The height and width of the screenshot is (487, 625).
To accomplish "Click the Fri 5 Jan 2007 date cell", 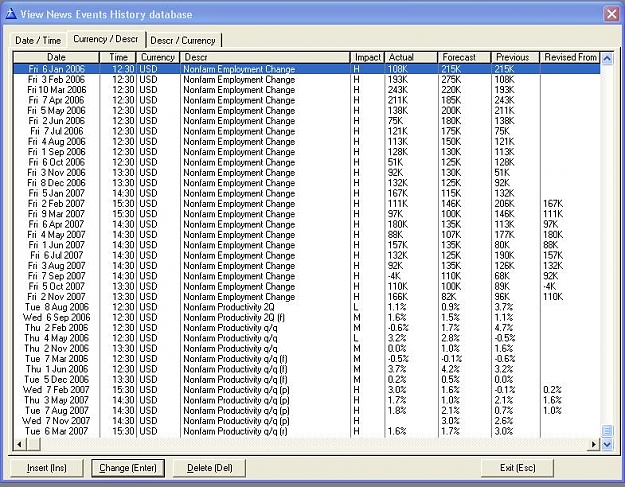I will [56, 193].
